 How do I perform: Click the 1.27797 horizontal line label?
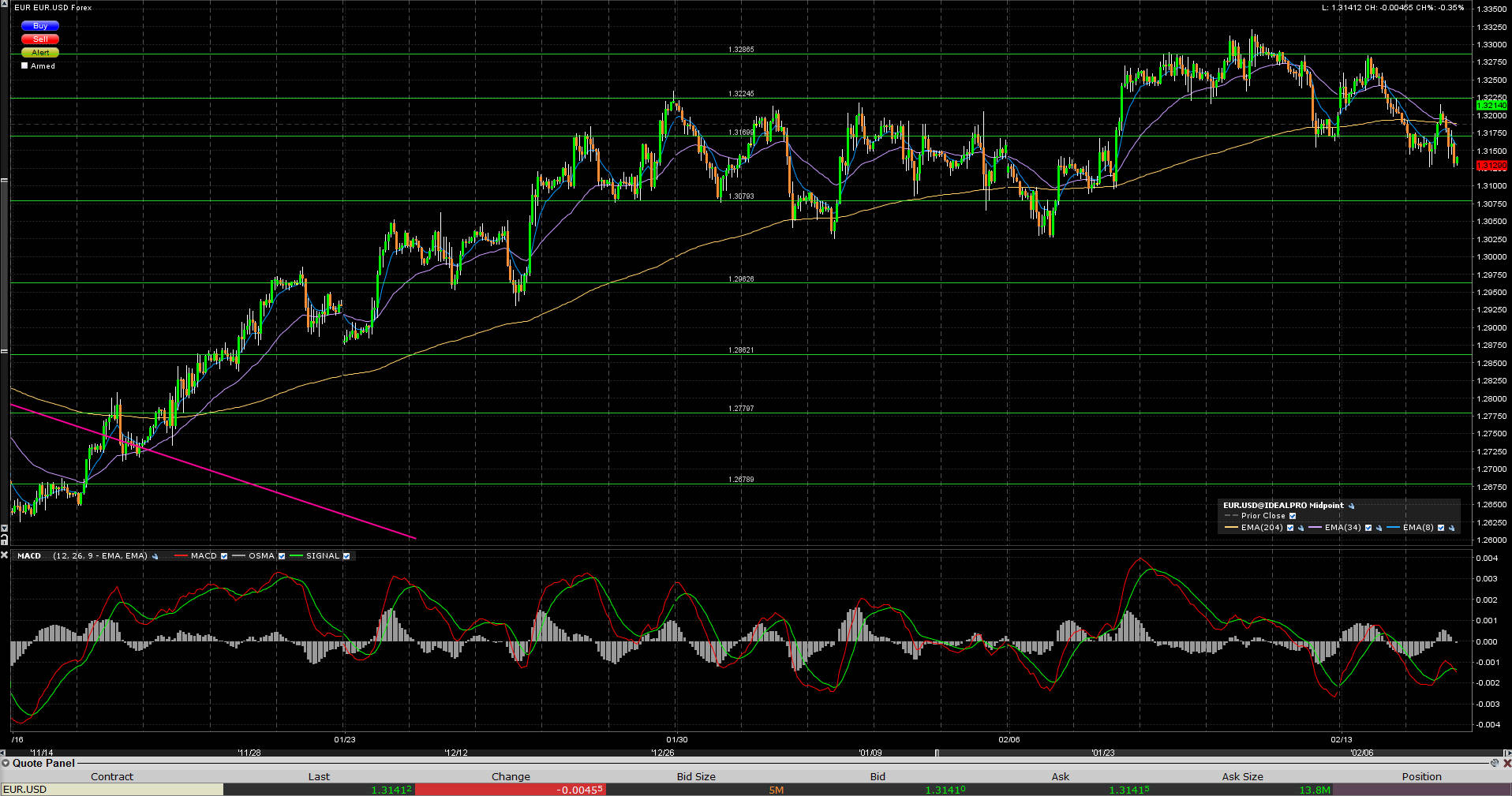741,409
